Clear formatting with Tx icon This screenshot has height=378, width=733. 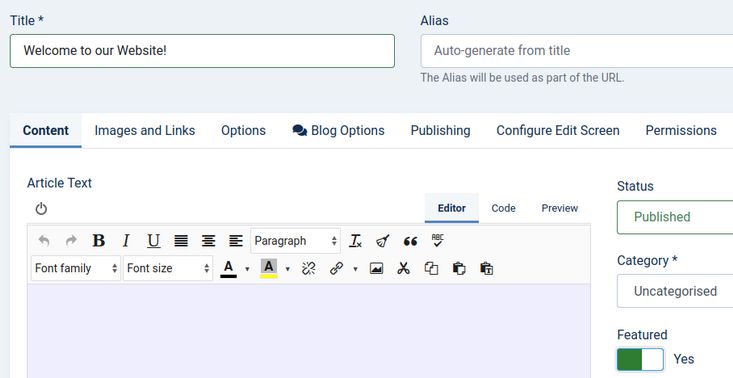pyautogui.click(x=355, y=241)
